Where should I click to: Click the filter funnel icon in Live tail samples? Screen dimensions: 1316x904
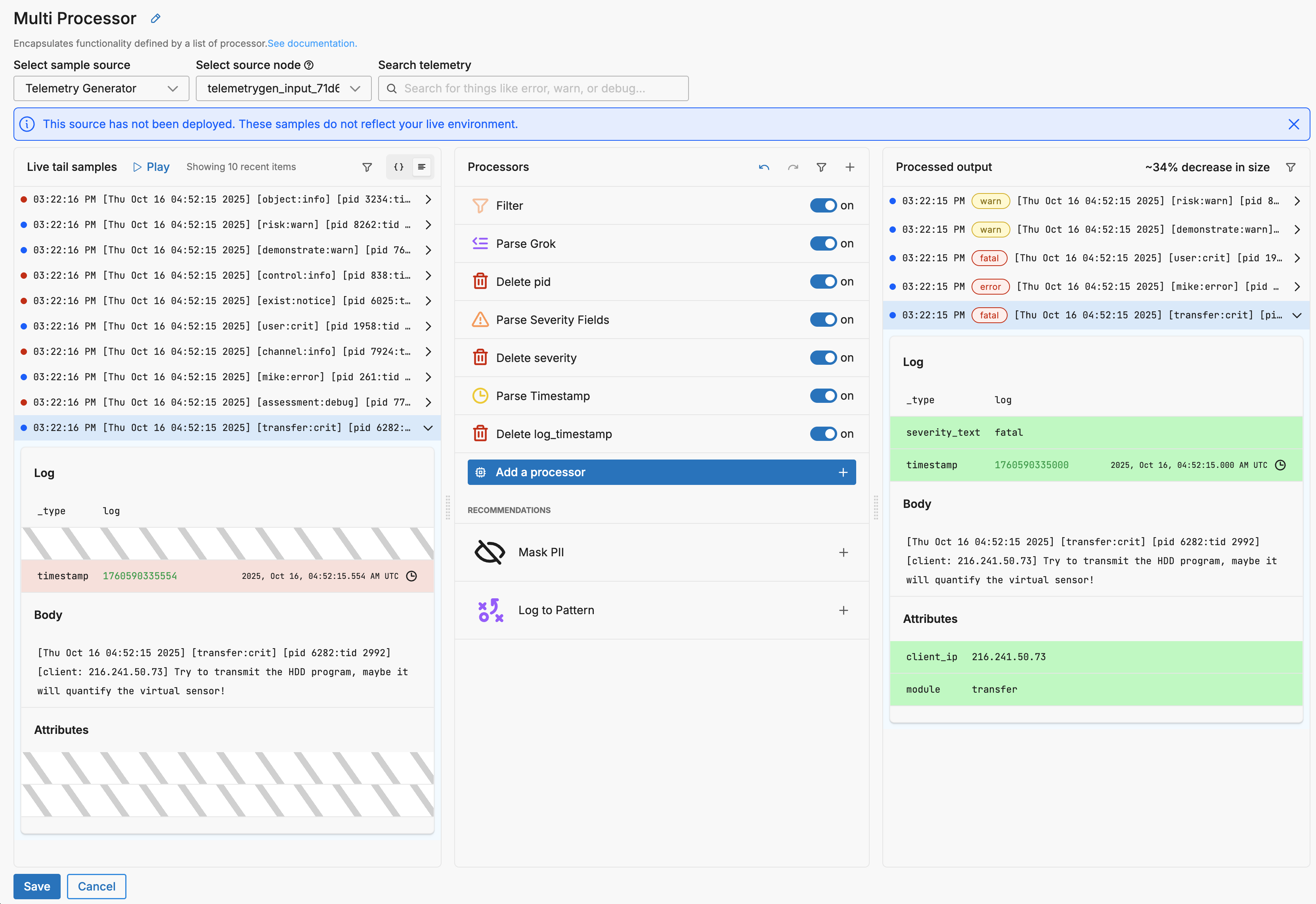[367, 167]
